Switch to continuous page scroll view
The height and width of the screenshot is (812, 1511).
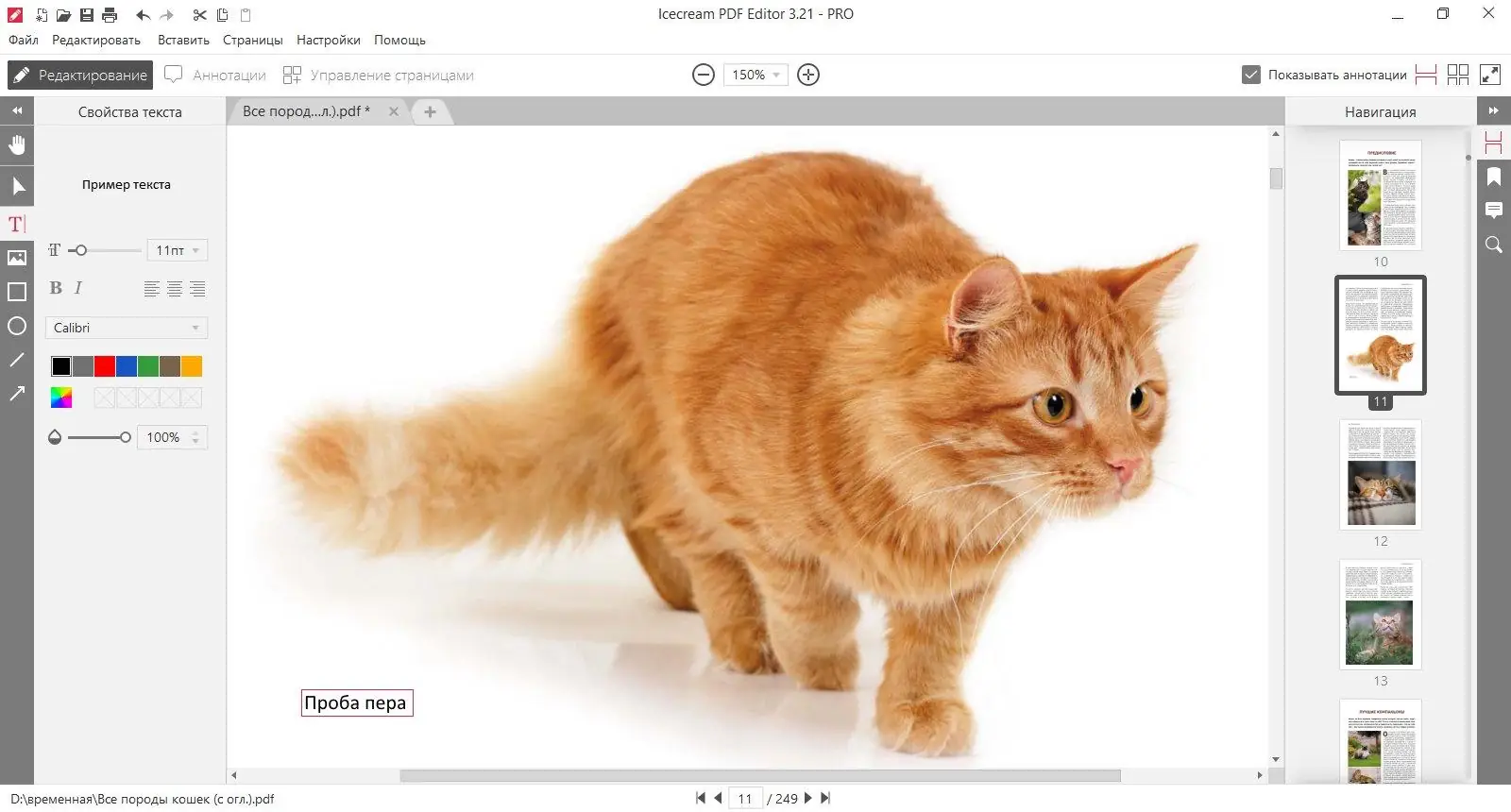(x=1426, y=75)
